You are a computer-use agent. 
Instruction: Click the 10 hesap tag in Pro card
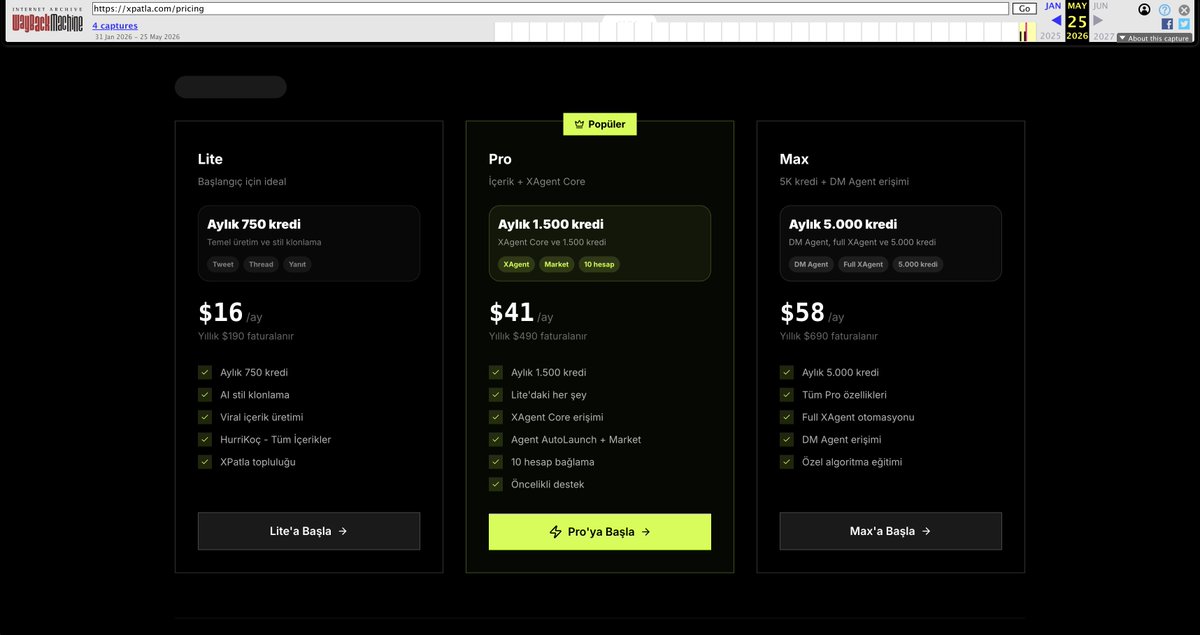598,265
